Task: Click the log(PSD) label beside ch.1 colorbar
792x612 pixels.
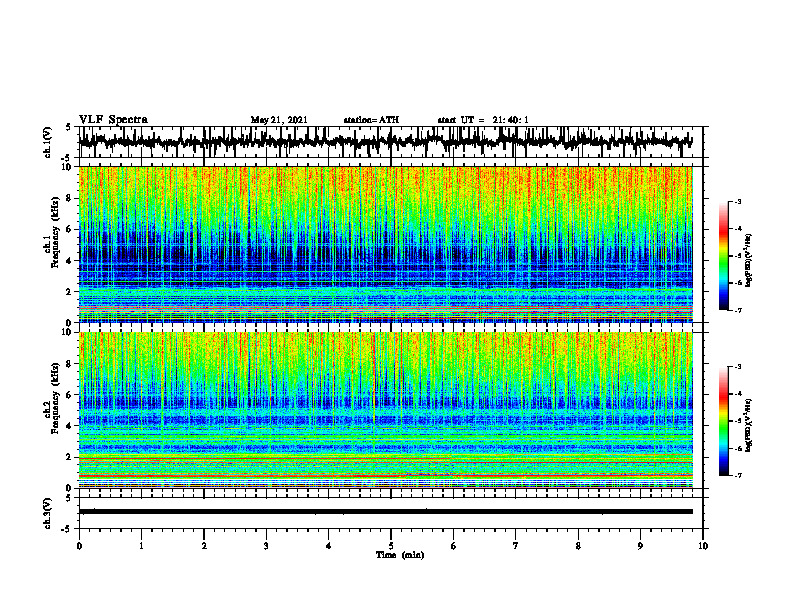Action: click(x=749, y=260)
